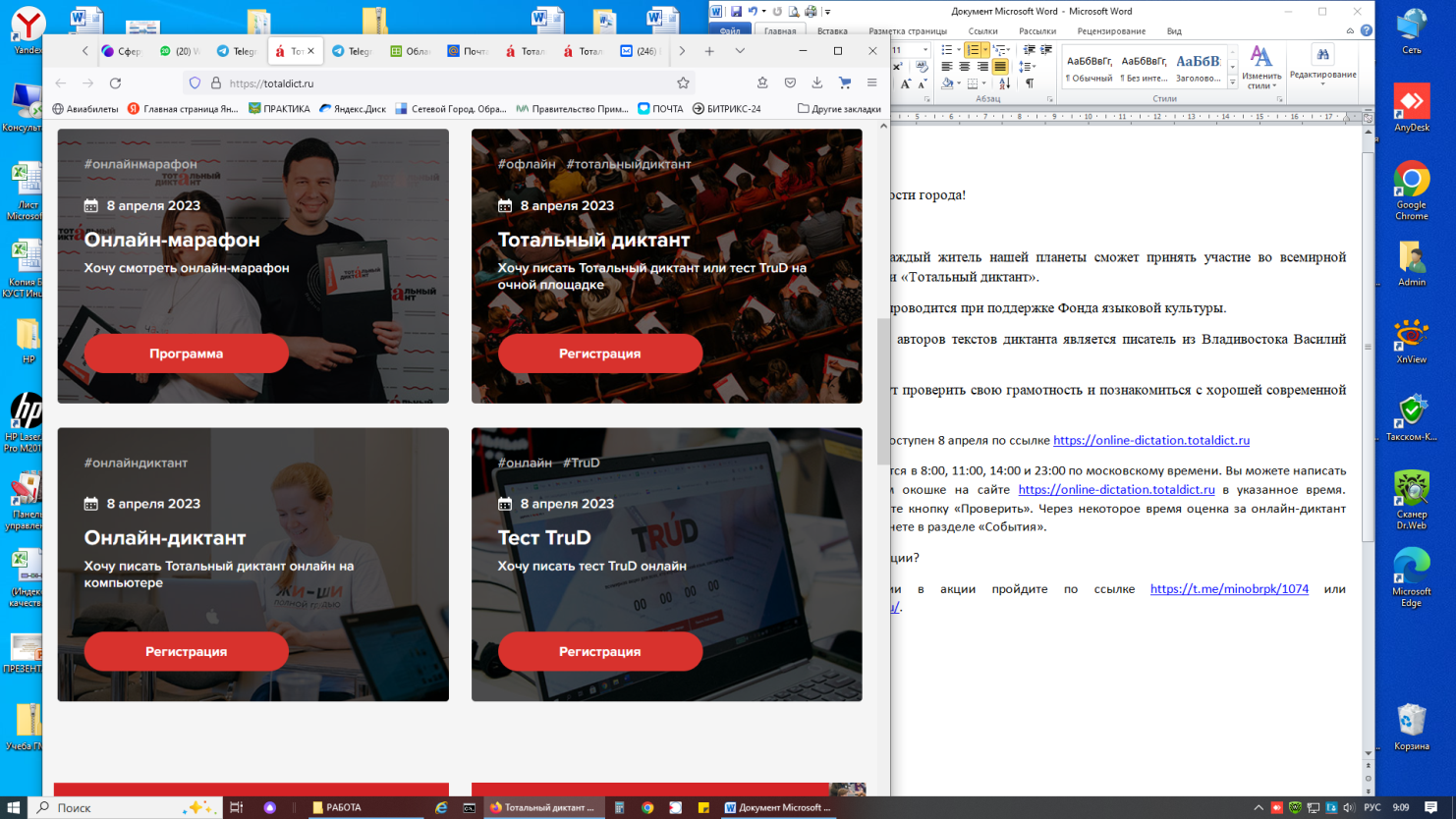Show the list of all browser tabs

pyautogui.click(x=740, y=51)
